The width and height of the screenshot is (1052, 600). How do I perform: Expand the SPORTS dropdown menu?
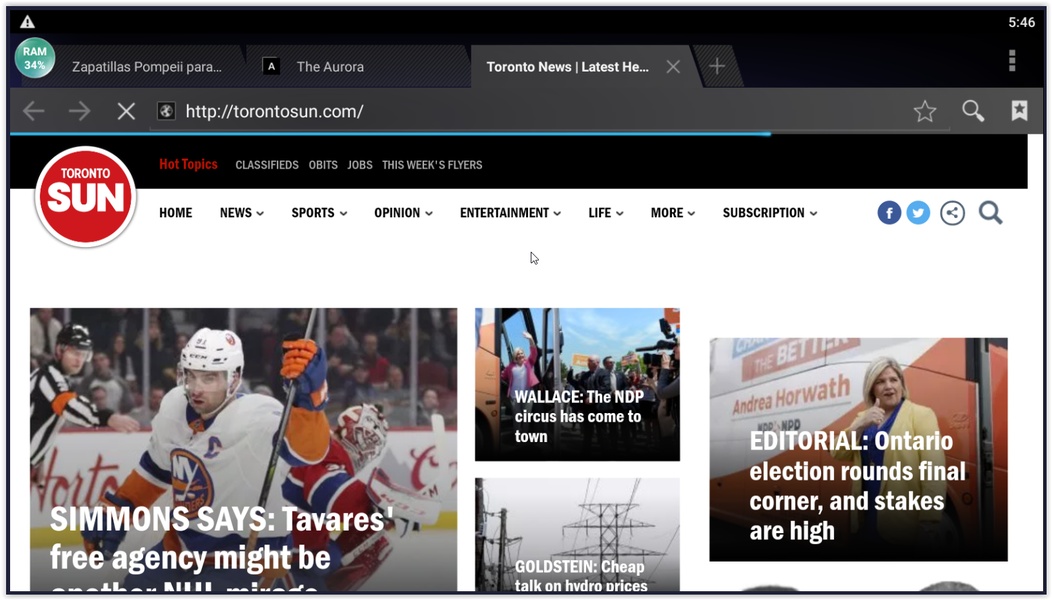(319, 213)
